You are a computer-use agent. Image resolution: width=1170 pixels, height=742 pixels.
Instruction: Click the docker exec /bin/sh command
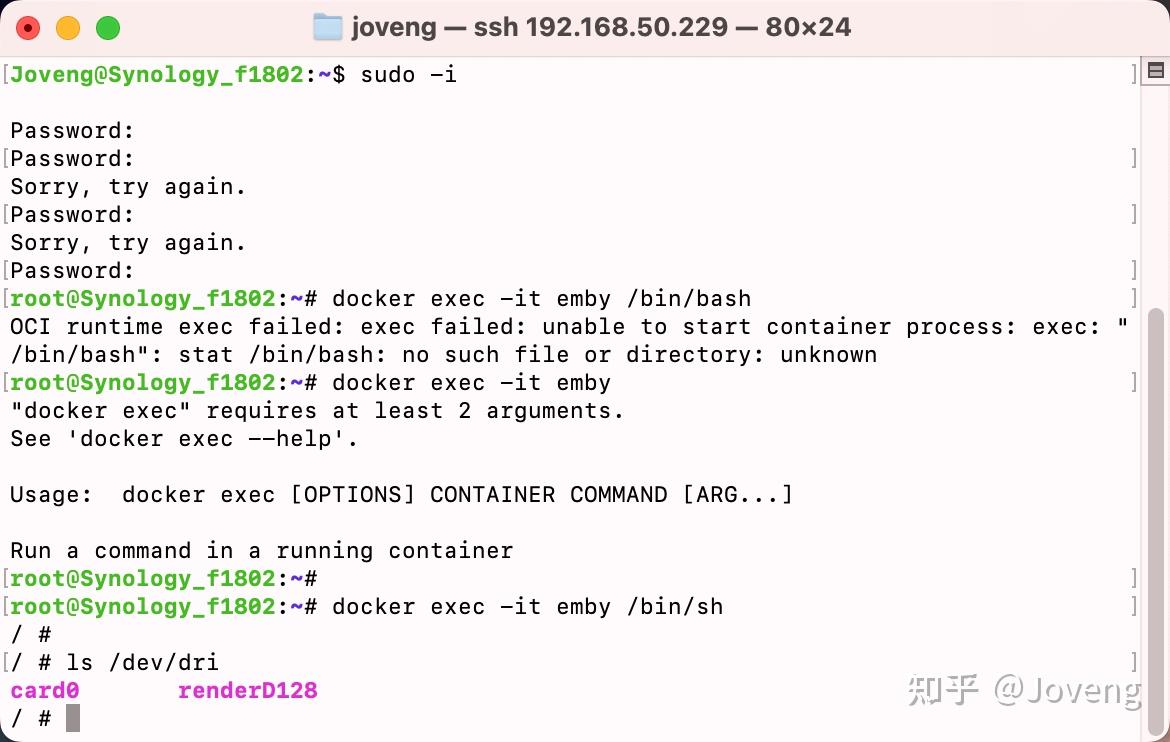527,606
